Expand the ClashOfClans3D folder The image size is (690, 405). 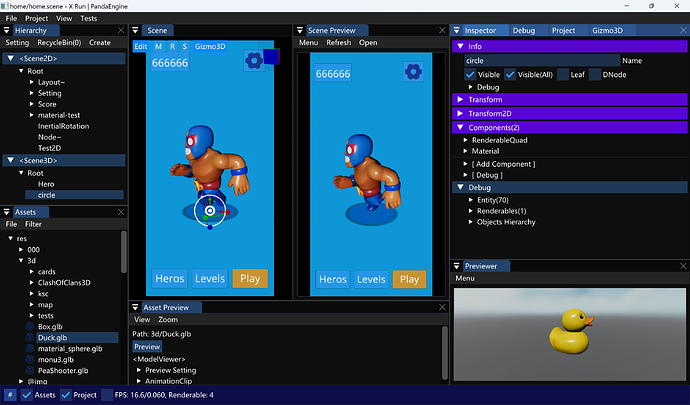32,283
